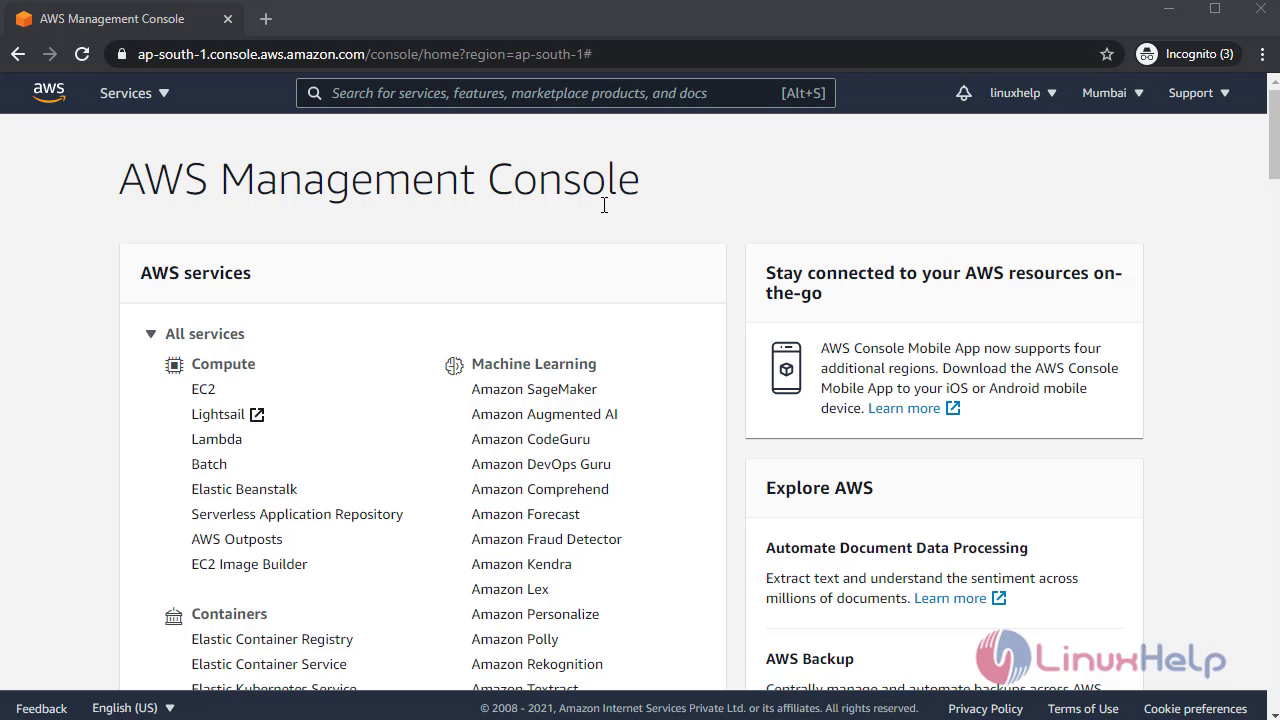Click the search magnifier icon
The height and width of the screenshot is (720, 1280).
pos(314,93)
